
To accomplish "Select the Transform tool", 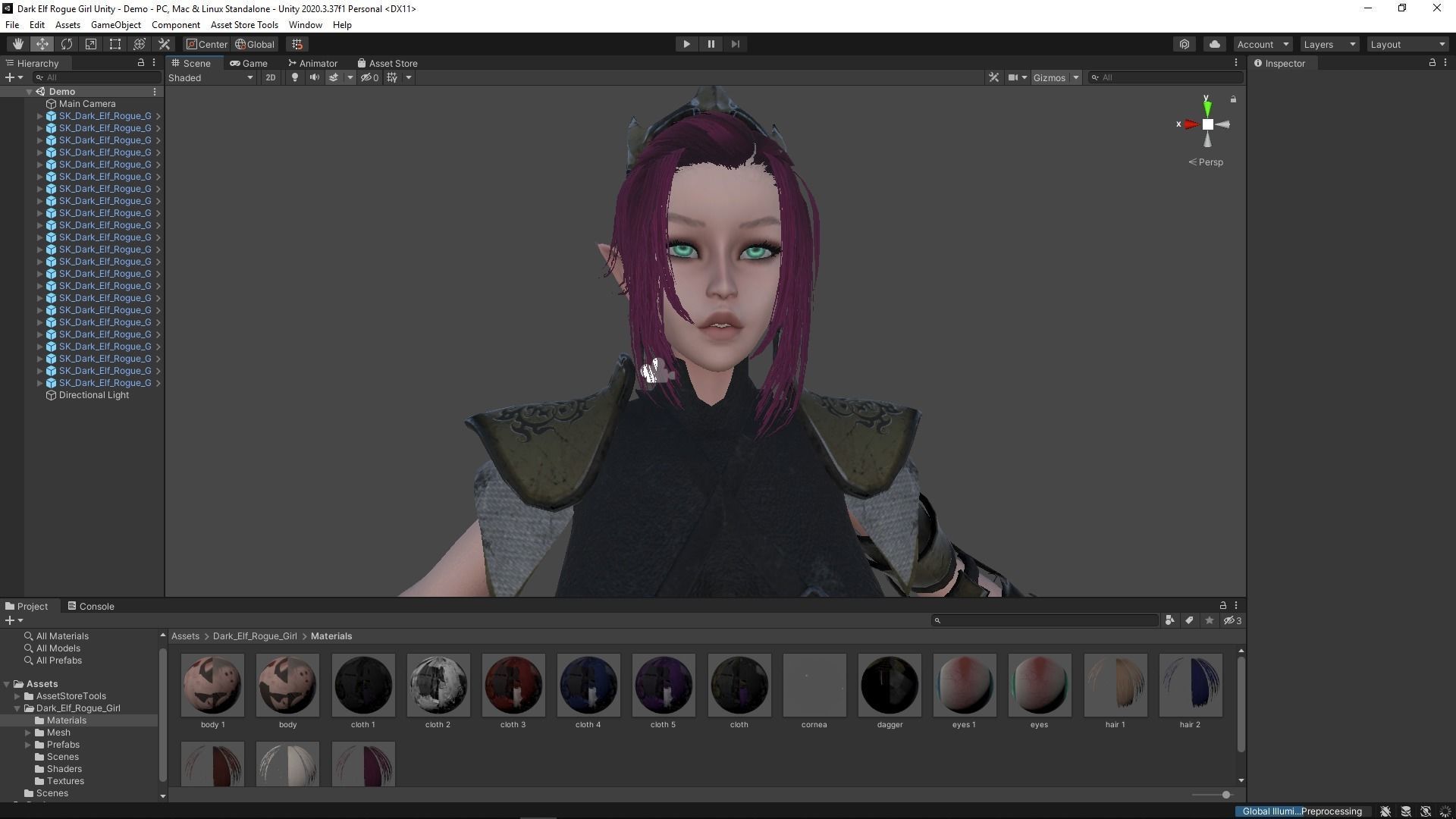I will [x=140, y=44].
